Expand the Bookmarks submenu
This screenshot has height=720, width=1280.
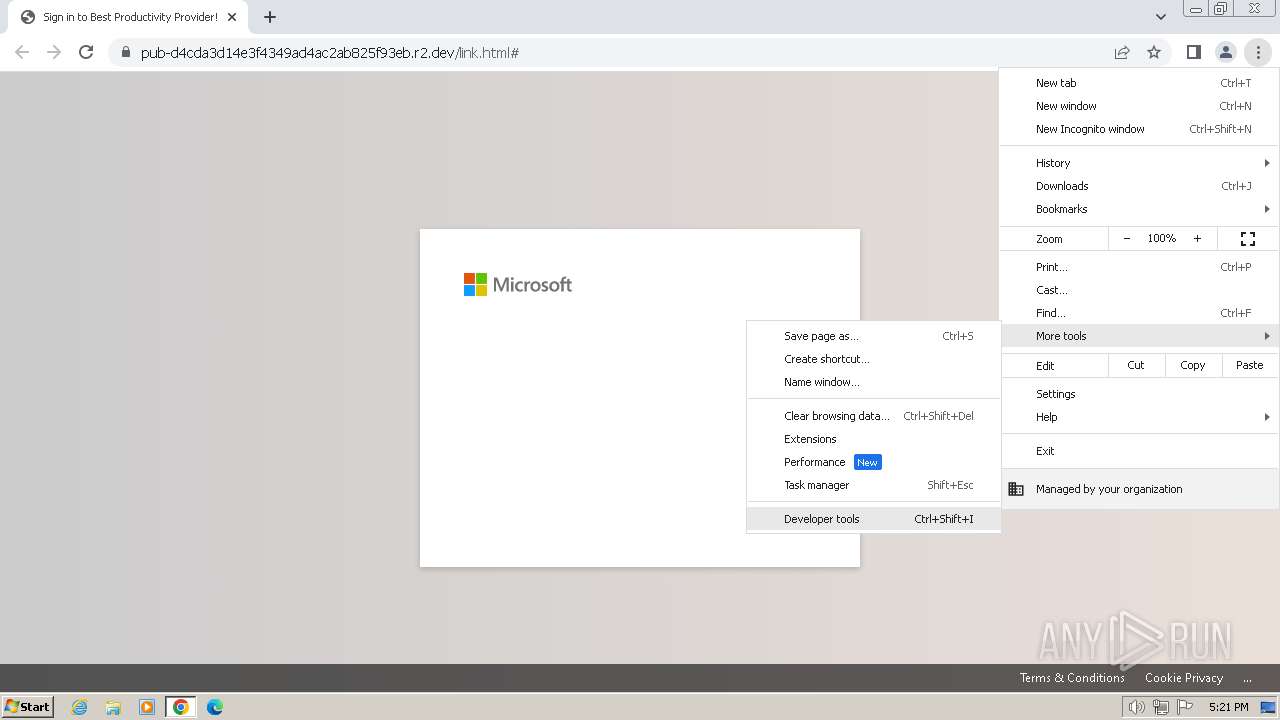1140,209
